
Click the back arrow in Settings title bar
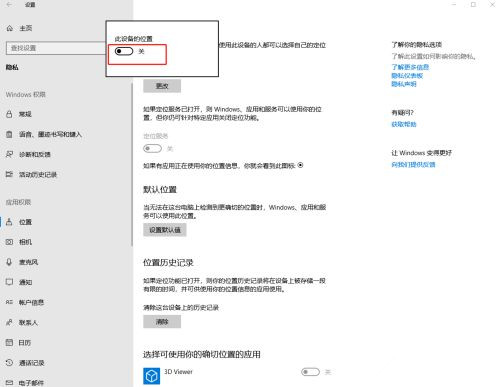(9, 5)
